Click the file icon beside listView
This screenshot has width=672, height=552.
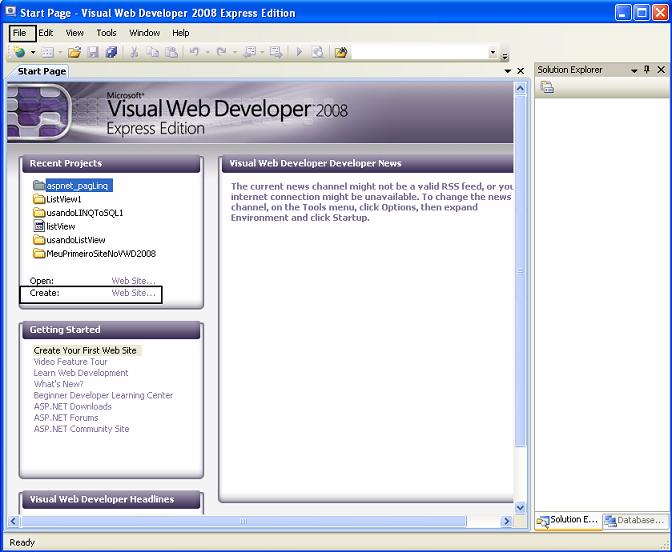39,226
